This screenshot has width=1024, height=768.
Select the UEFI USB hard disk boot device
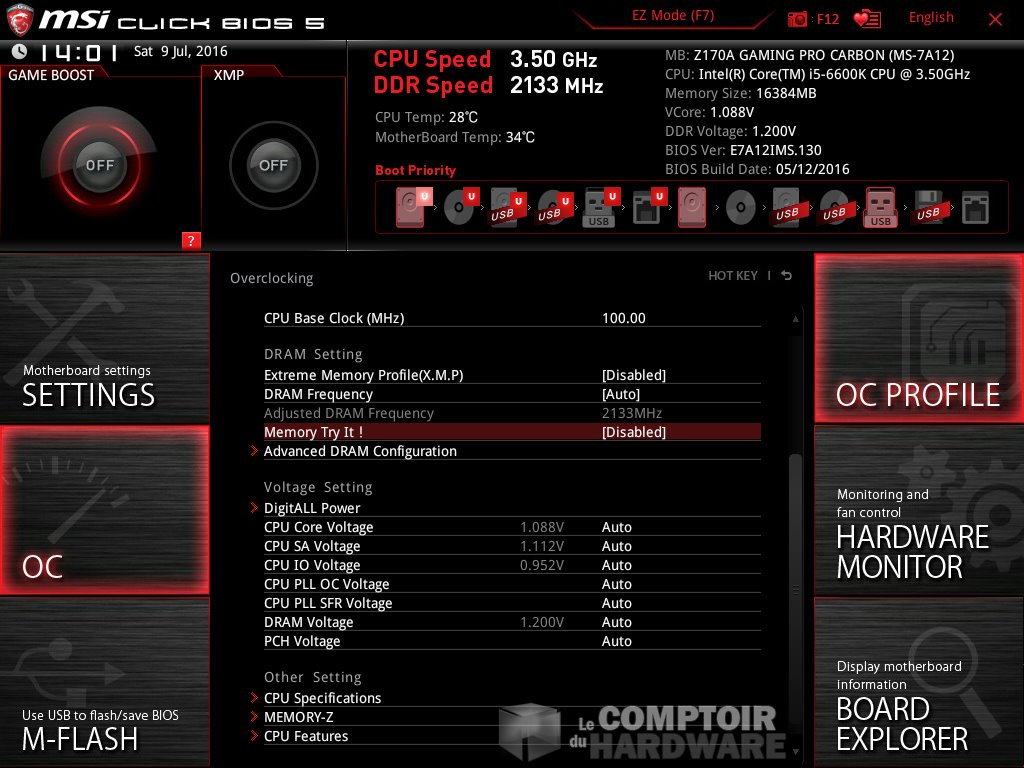click(x=507, y=208)
